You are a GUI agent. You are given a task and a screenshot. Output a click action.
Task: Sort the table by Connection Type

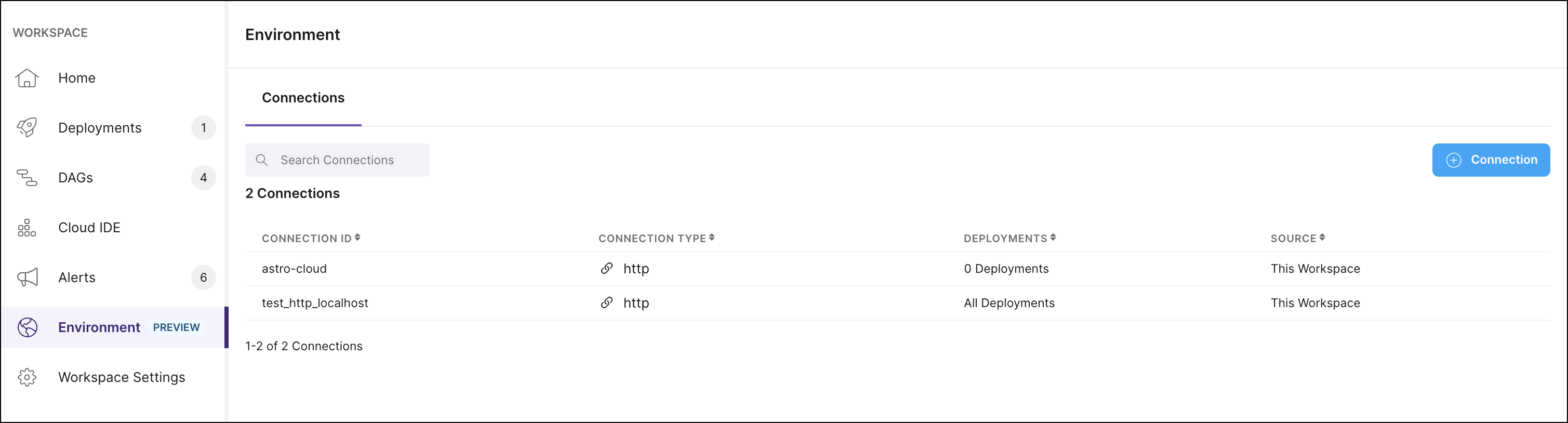(713, 237)
